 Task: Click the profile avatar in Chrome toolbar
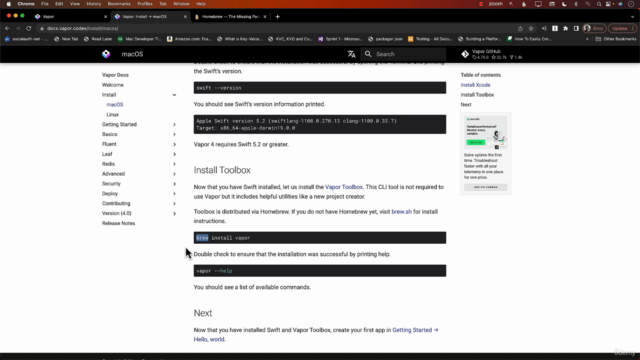tap(587, 28)
